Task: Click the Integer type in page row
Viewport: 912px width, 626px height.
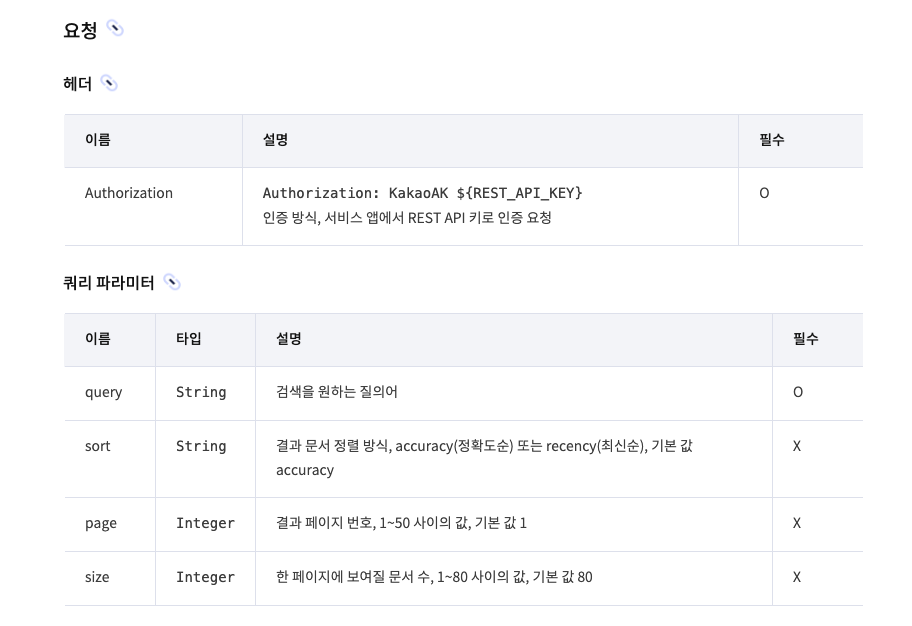Action: click(205, 523)
